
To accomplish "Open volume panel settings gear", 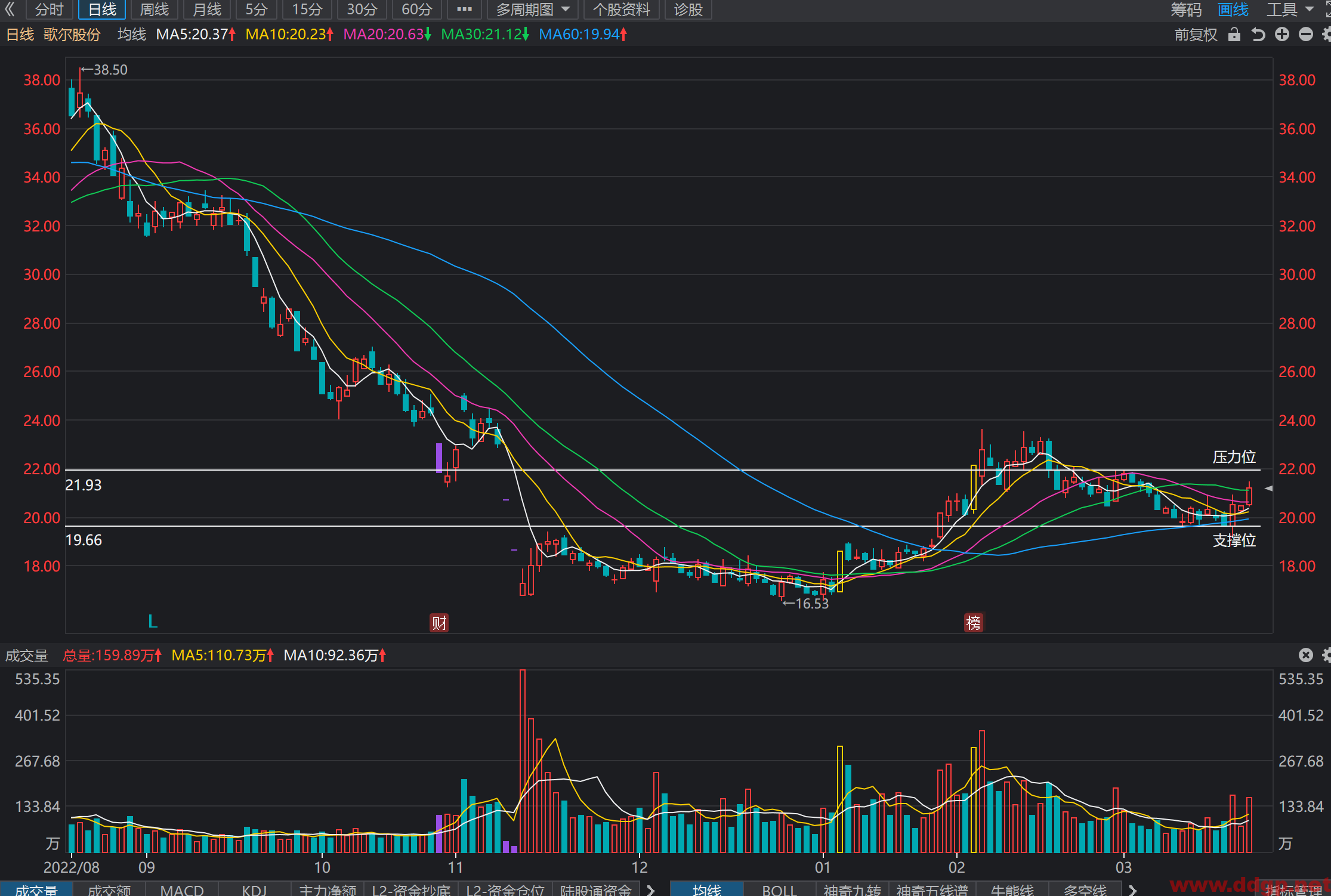I will point(1327,655).
